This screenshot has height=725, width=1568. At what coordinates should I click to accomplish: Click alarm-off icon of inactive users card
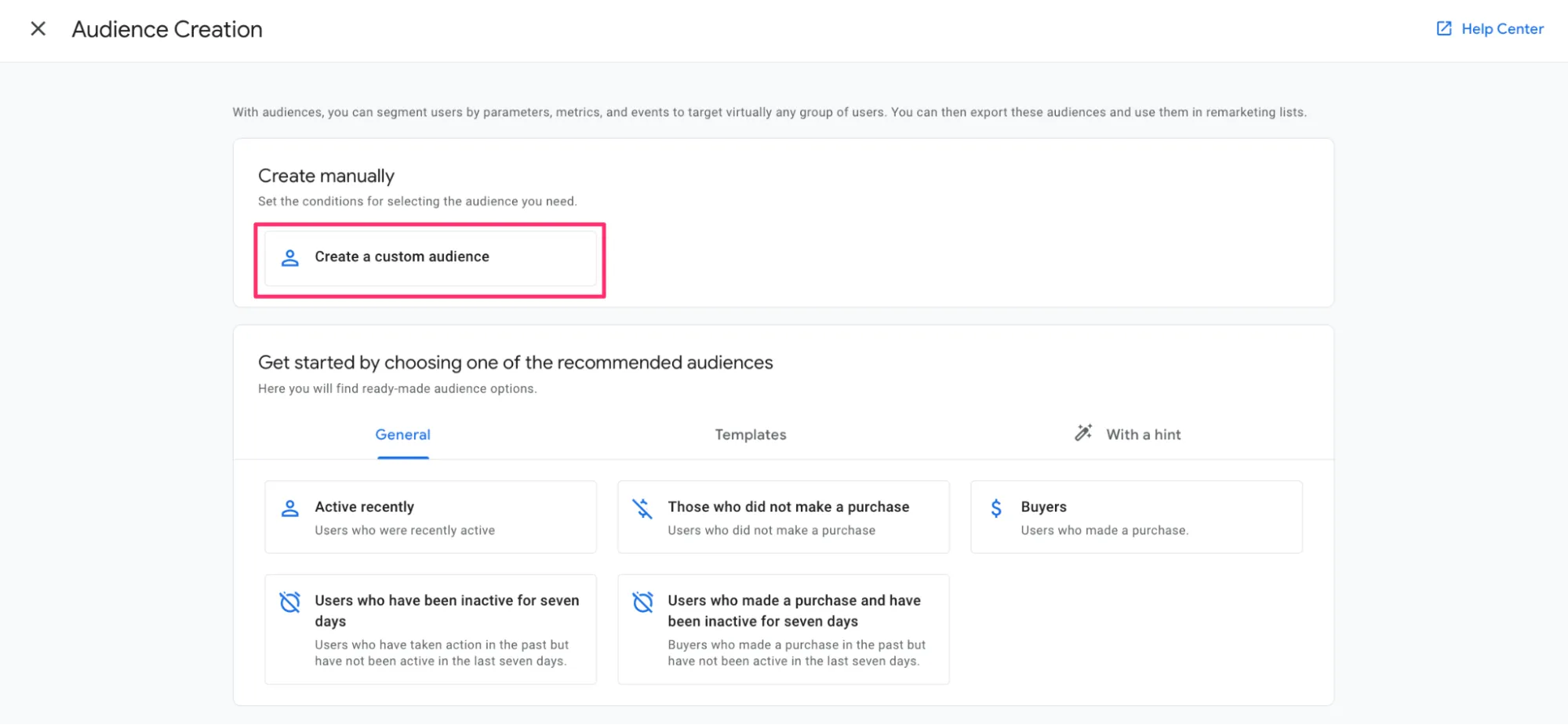(290, 602)
